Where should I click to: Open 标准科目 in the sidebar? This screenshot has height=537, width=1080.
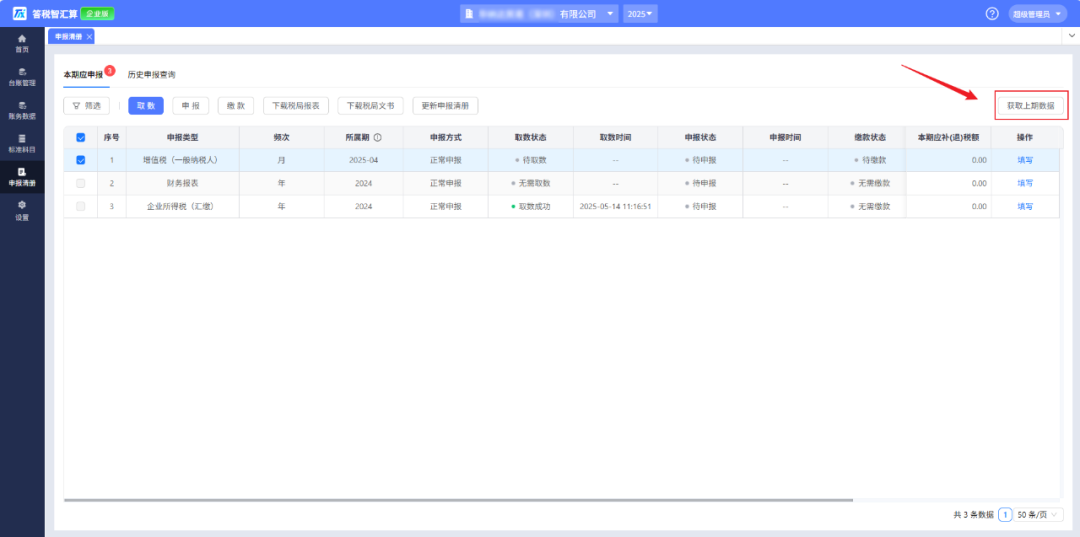point(21,143)
